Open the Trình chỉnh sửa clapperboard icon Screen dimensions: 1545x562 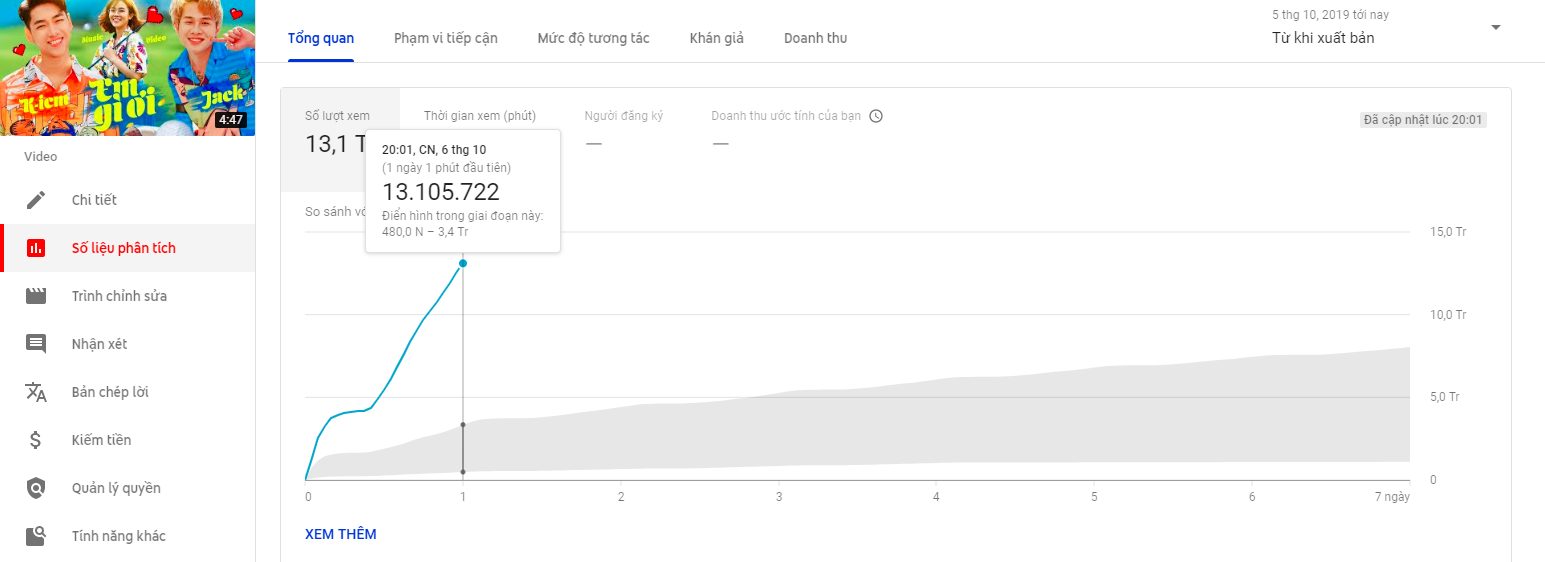coord(36,296)
